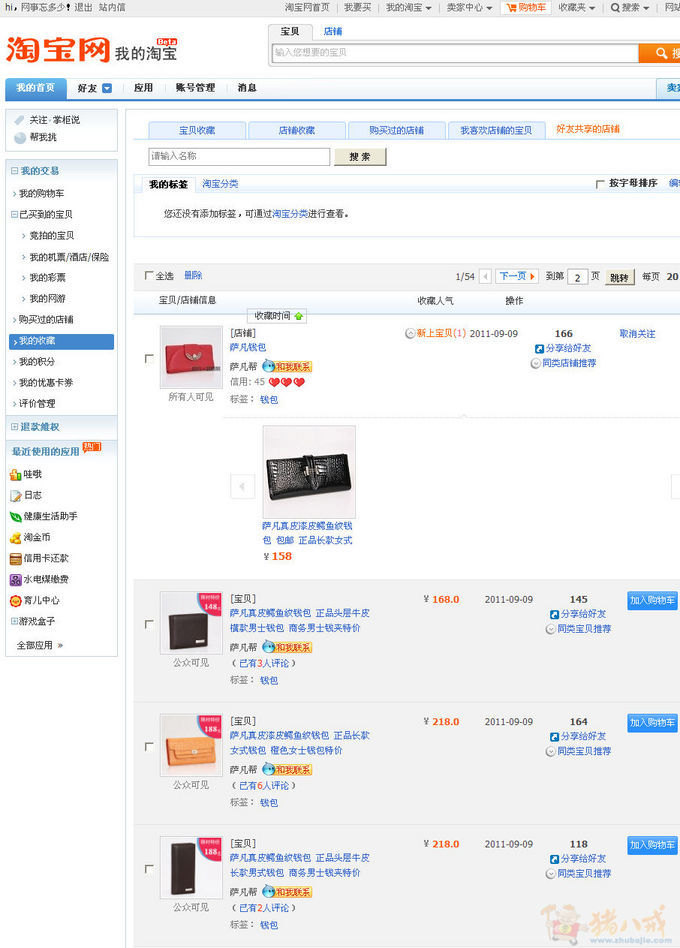
Task: Click the page number input box
Action: tap(577, 278)
